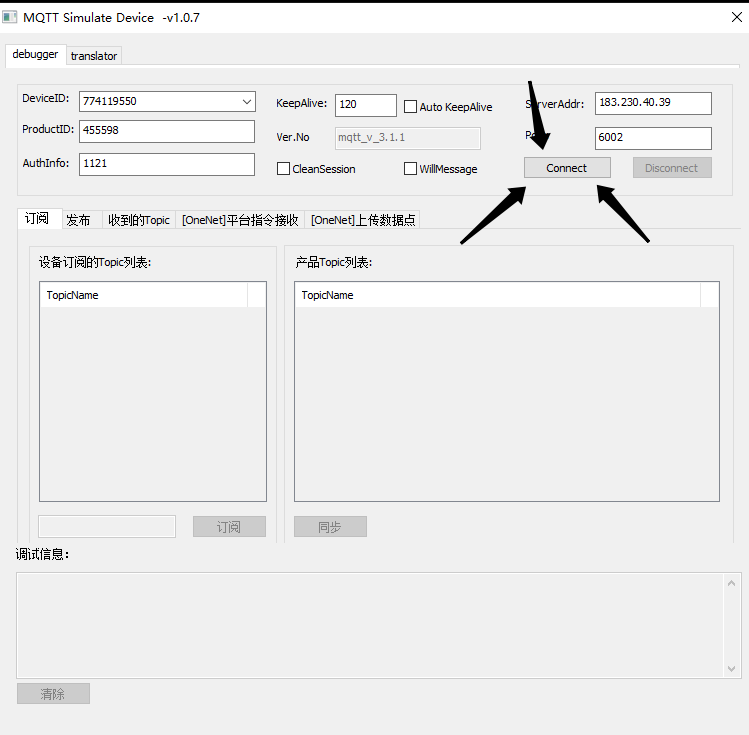Click the topic entry field beside 订阅 button

tap(107, 526)
